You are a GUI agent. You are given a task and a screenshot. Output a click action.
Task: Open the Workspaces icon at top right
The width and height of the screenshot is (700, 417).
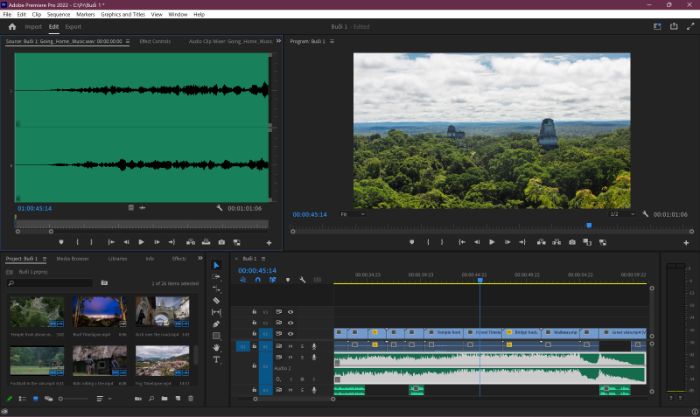657,27
